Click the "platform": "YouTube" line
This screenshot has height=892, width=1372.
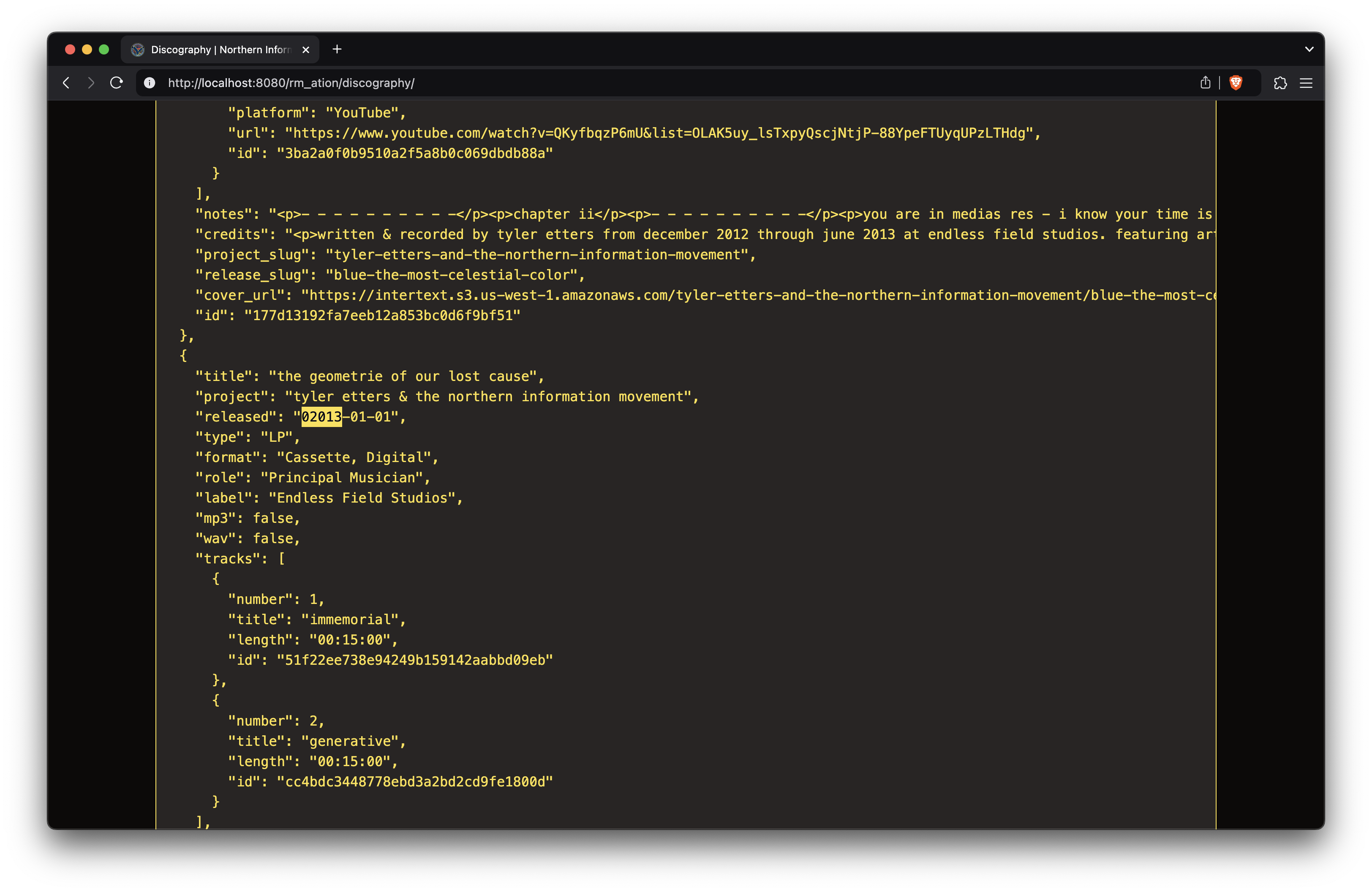coord(317,113)
